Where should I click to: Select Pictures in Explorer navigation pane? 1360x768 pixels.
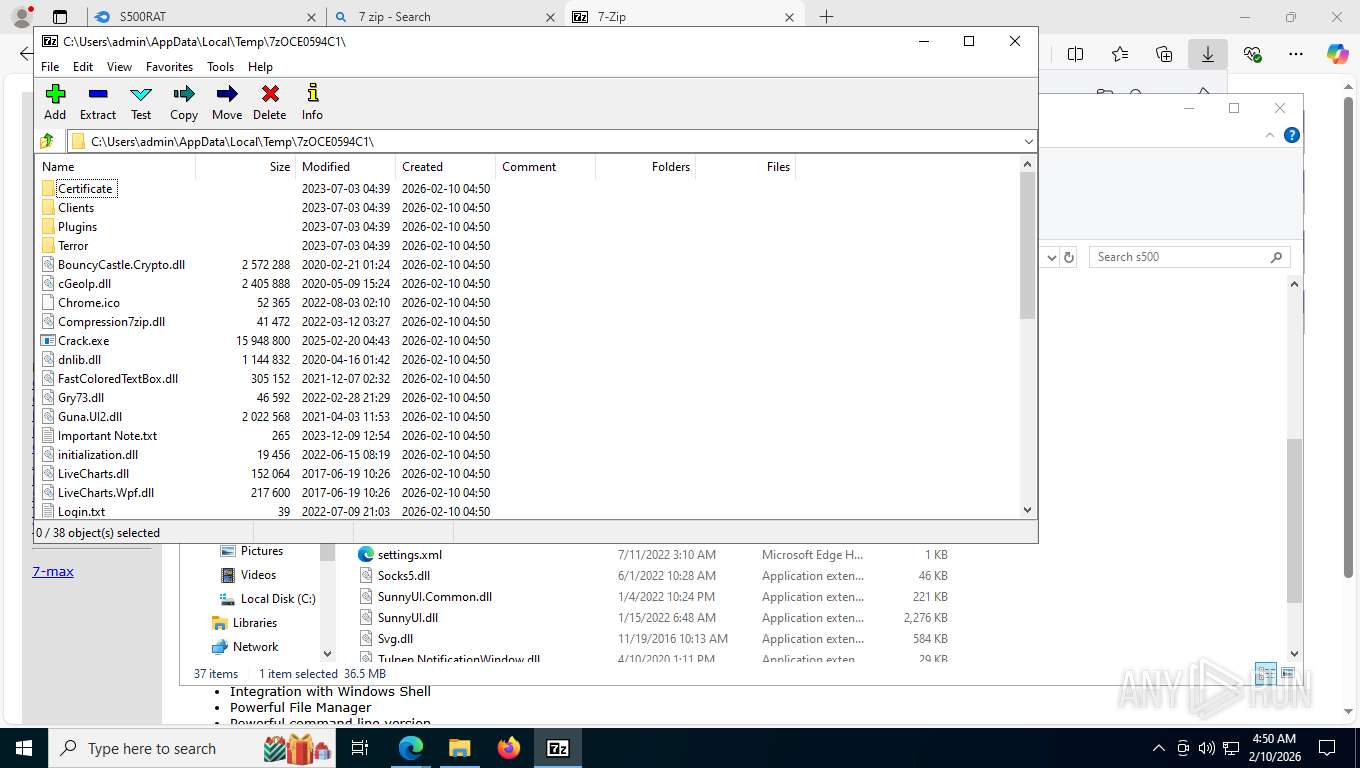[251, 551]
